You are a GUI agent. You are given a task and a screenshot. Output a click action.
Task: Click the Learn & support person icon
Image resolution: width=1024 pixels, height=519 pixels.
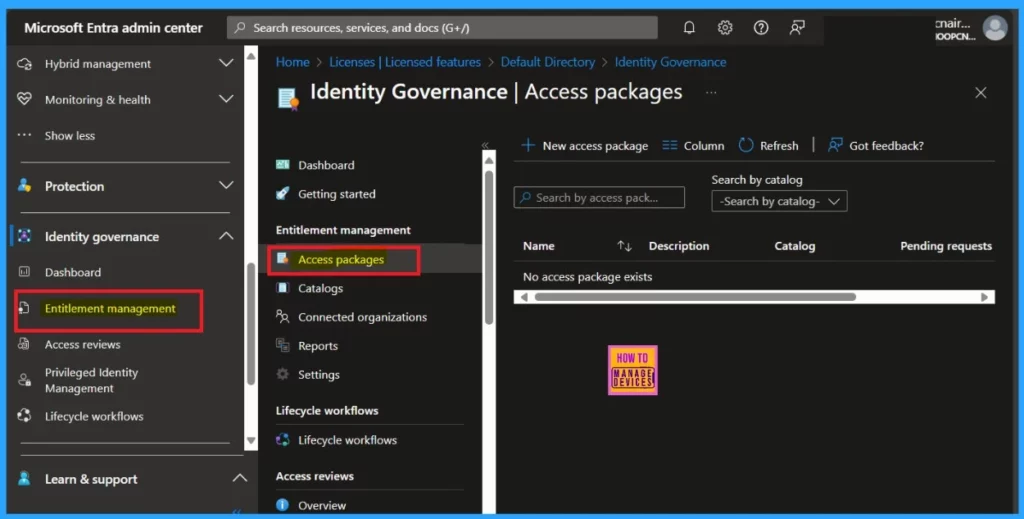(25, 479)
